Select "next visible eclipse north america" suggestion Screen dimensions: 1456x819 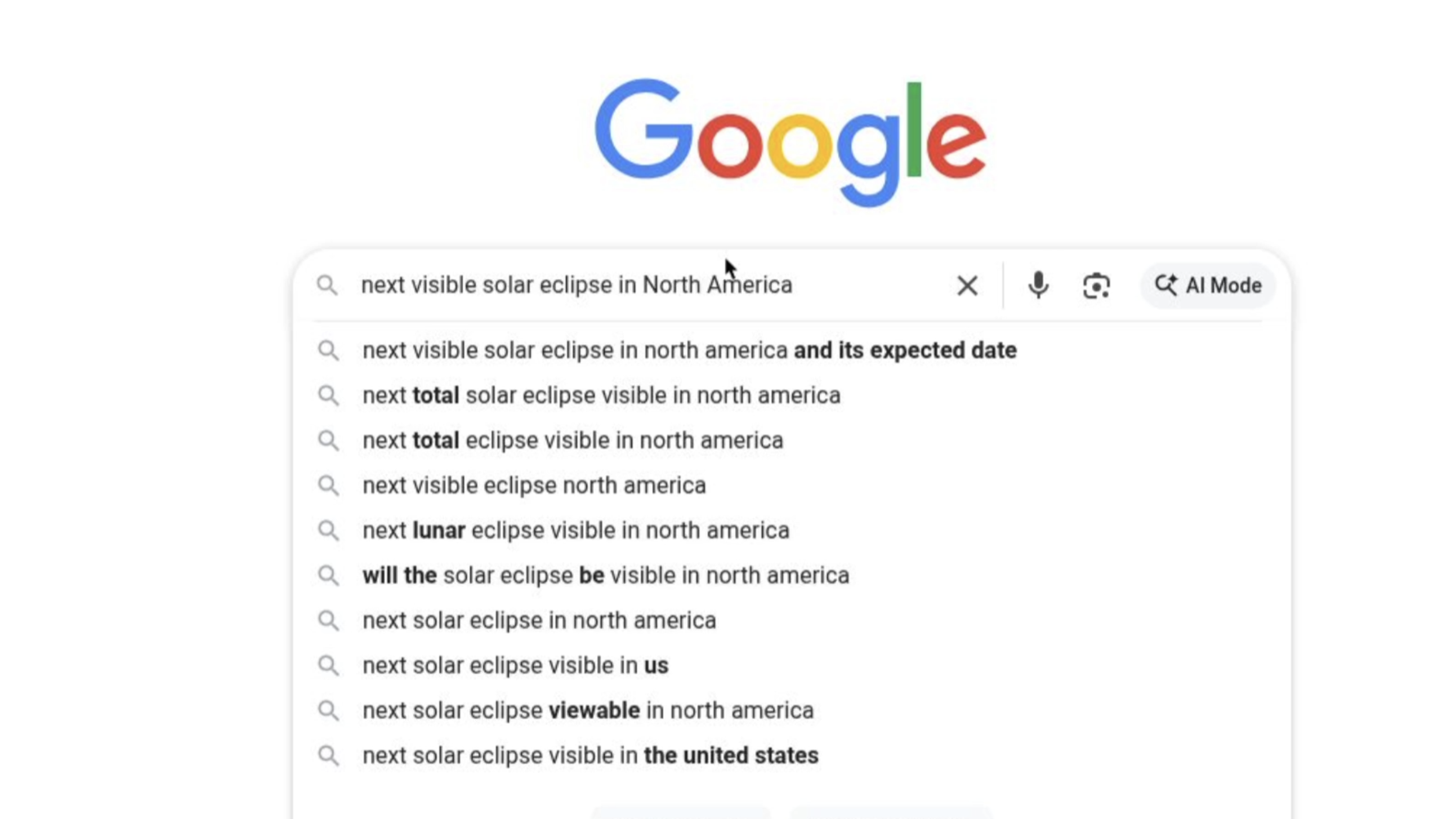coord(534,486)
